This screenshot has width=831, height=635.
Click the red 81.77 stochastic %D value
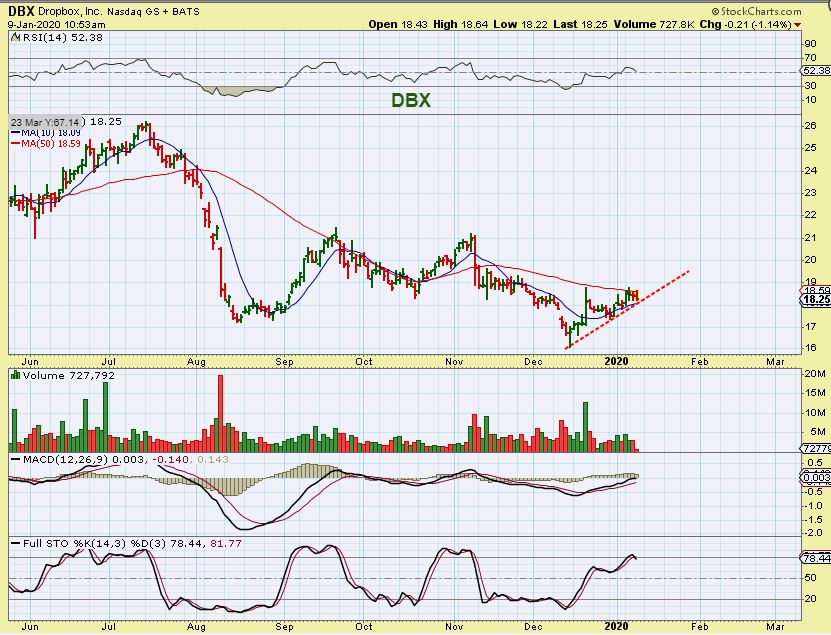(x=226, y=543)
